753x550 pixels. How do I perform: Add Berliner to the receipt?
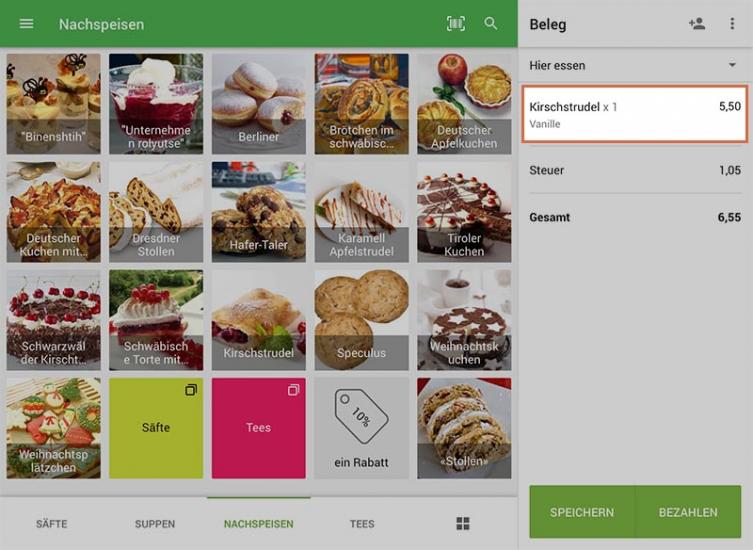tap(258, 104)
